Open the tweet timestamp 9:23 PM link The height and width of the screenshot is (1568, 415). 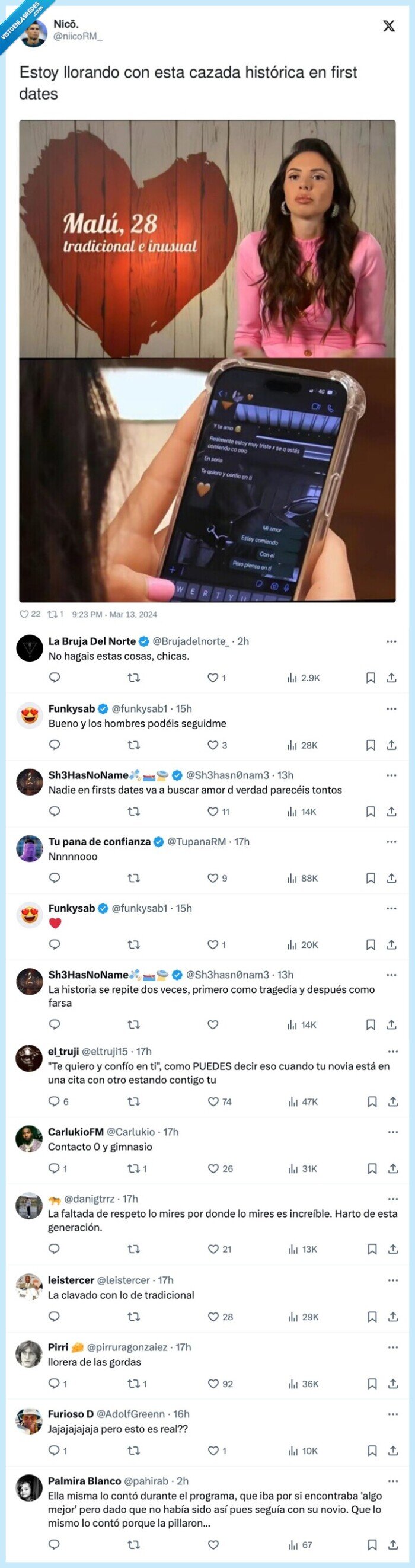pyautogui.click(x=114, y=614)
